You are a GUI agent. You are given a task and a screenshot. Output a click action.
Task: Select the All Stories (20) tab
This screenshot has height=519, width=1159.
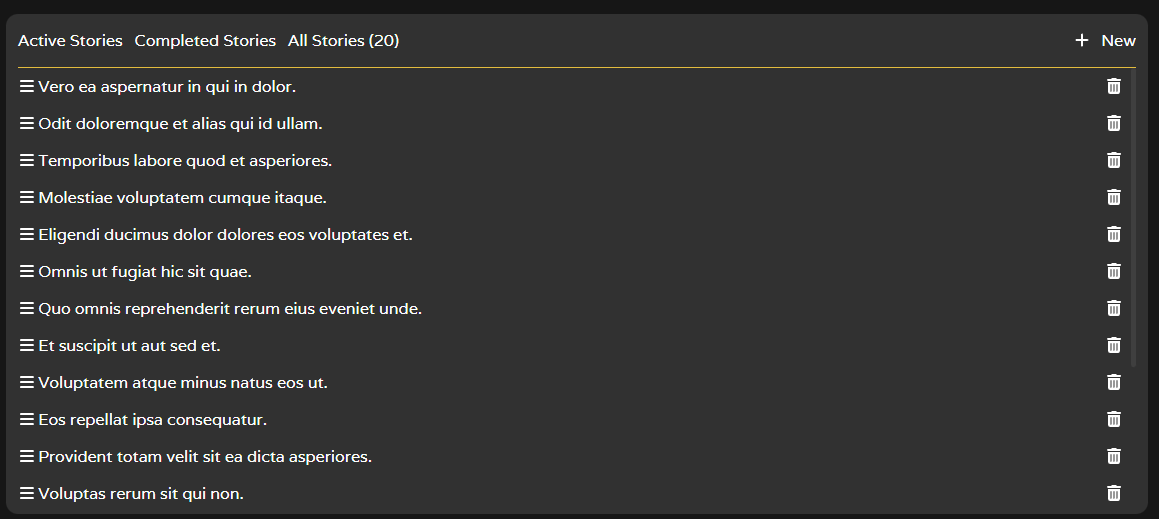(344, 41)
